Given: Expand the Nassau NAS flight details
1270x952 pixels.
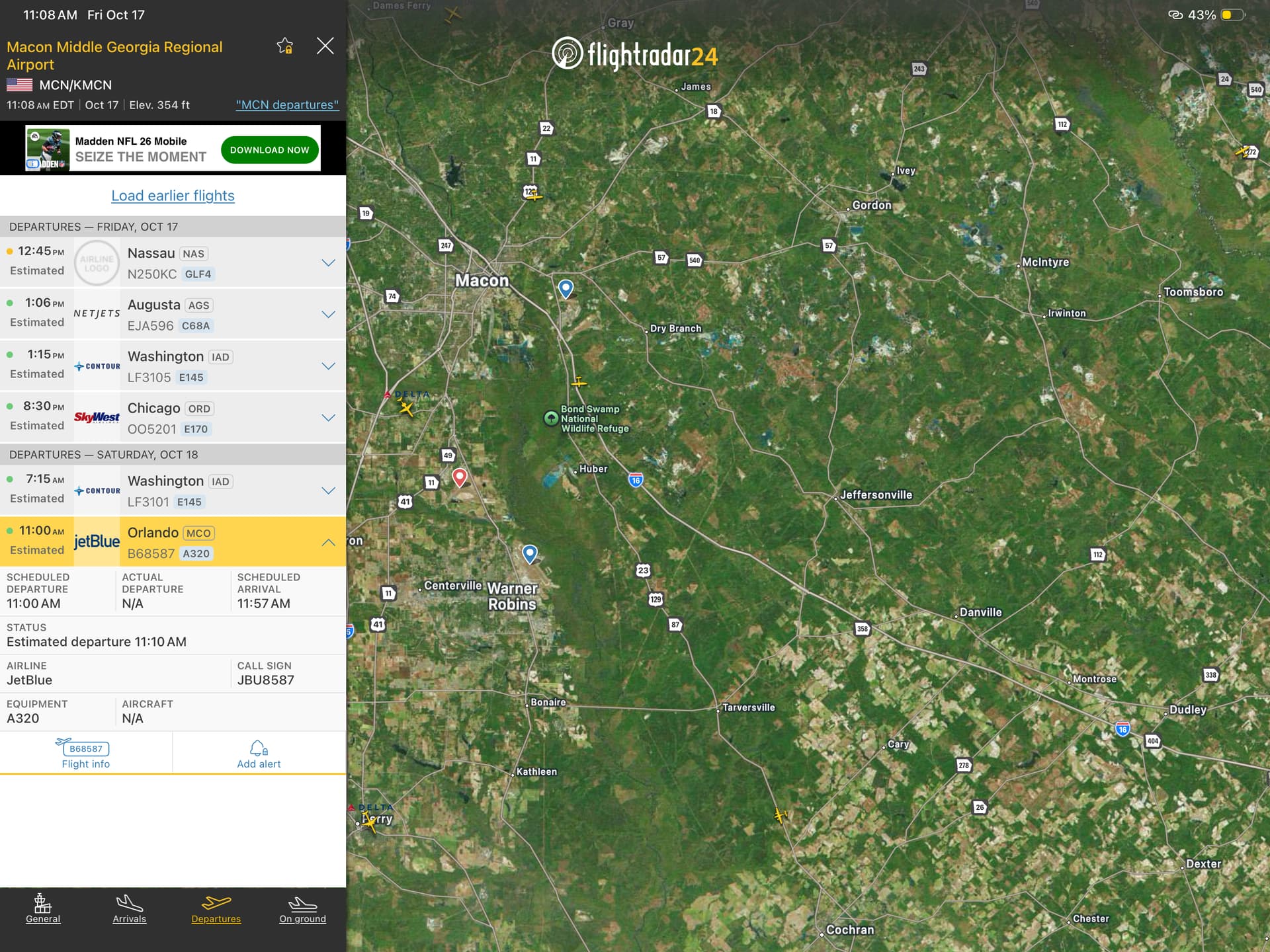Looking at the screenshot, I should click(328, 262).
